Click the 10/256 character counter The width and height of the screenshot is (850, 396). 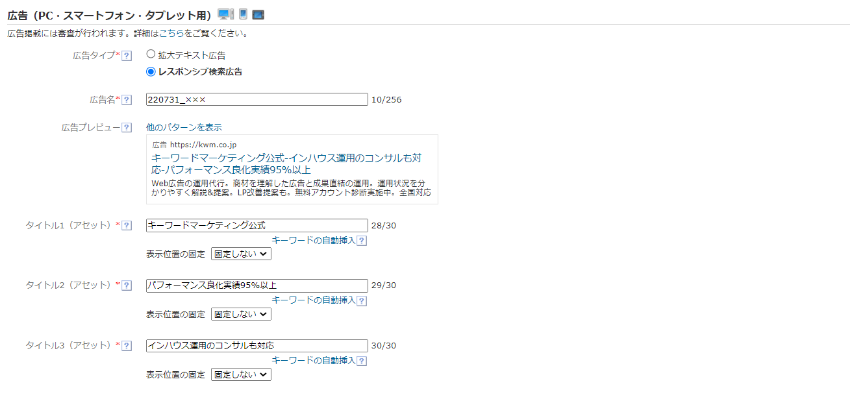coord(387,100)
